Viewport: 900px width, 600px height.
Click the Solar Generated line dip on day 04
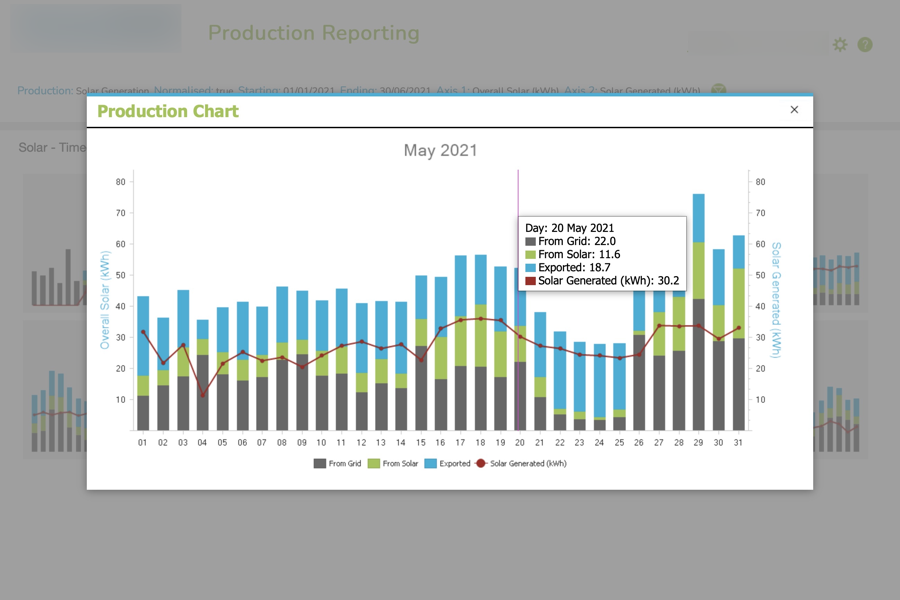pos(203,395)
